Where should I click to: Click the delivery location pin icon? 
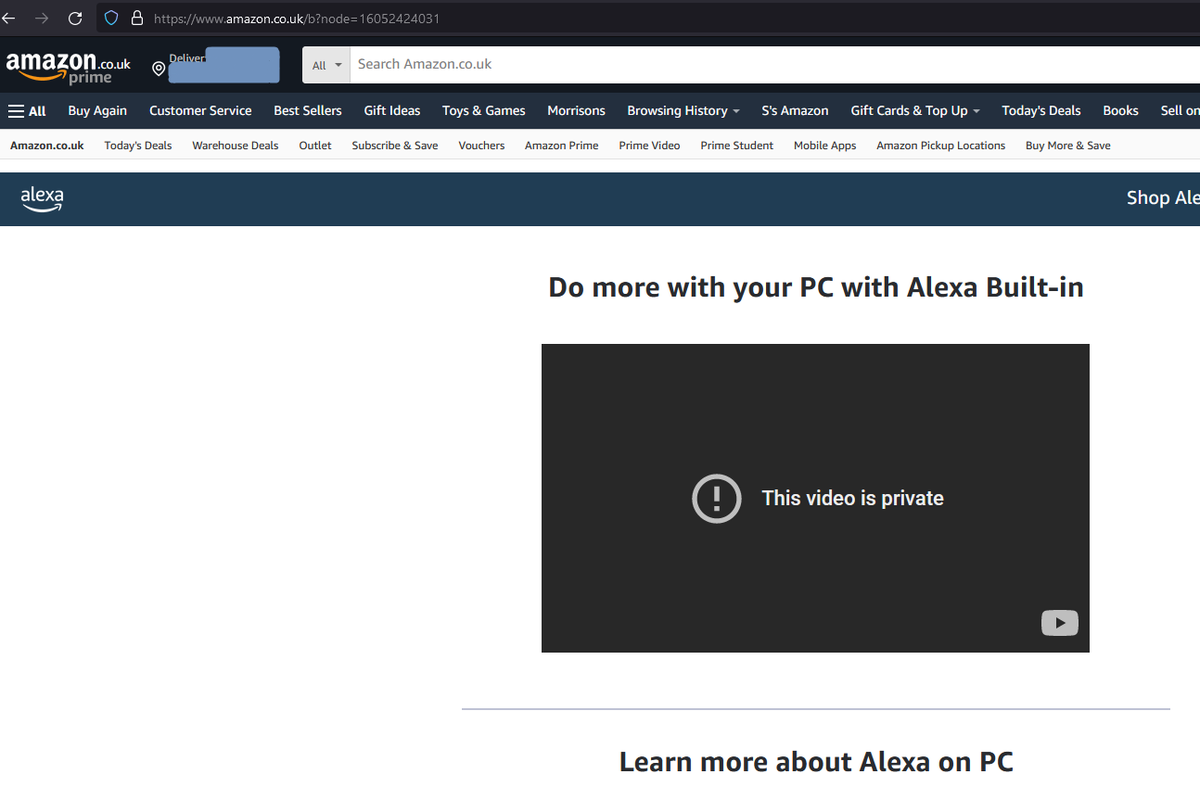click(158, 69)
